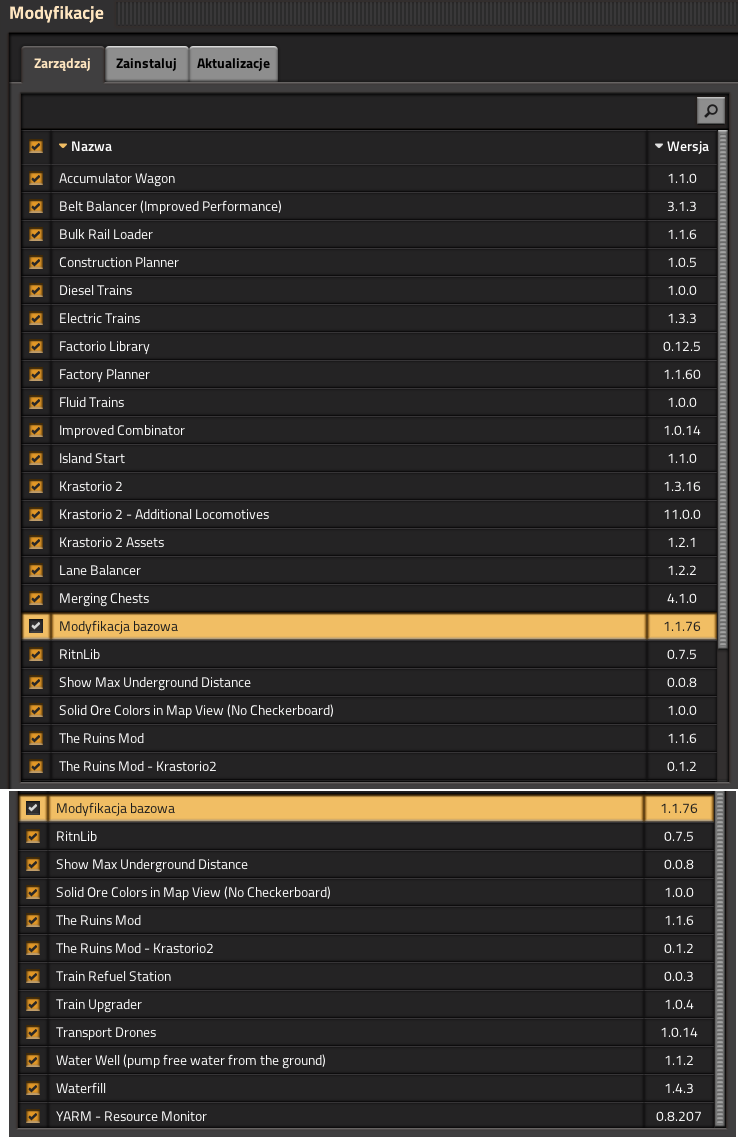Toggle the select-all checkbox in the header

click(36, 146)
